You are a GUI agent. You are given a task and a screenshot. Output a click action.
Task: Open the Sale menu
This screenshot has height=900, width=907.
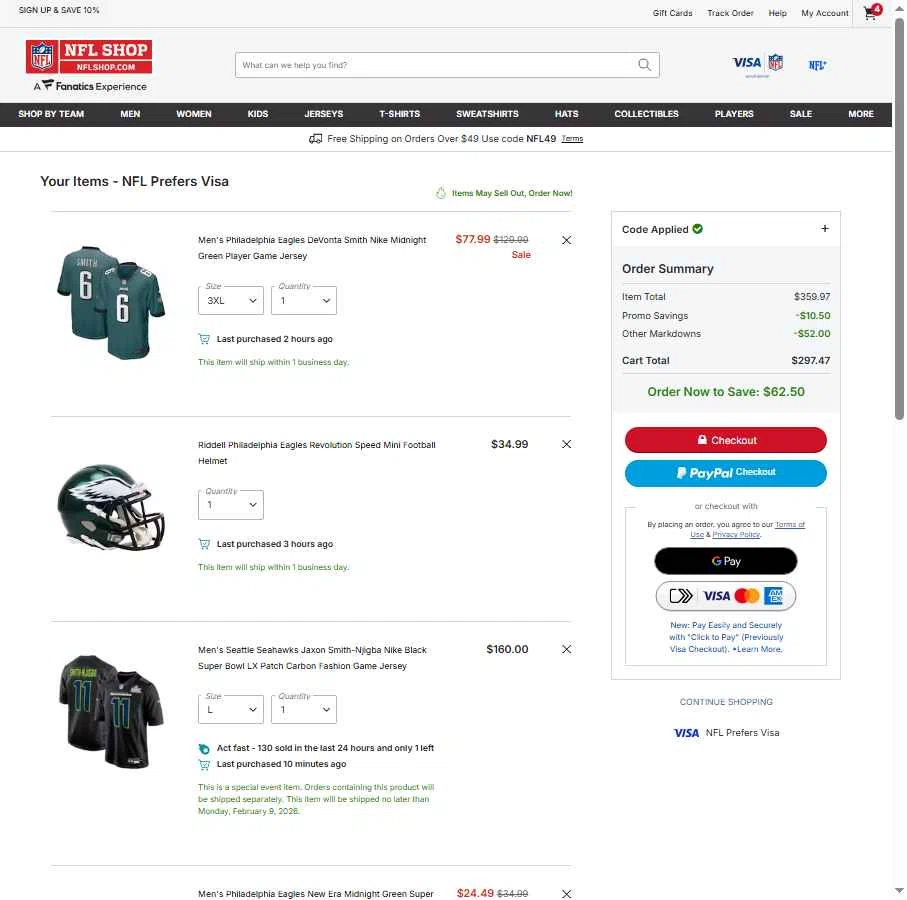tap(801, 114)
